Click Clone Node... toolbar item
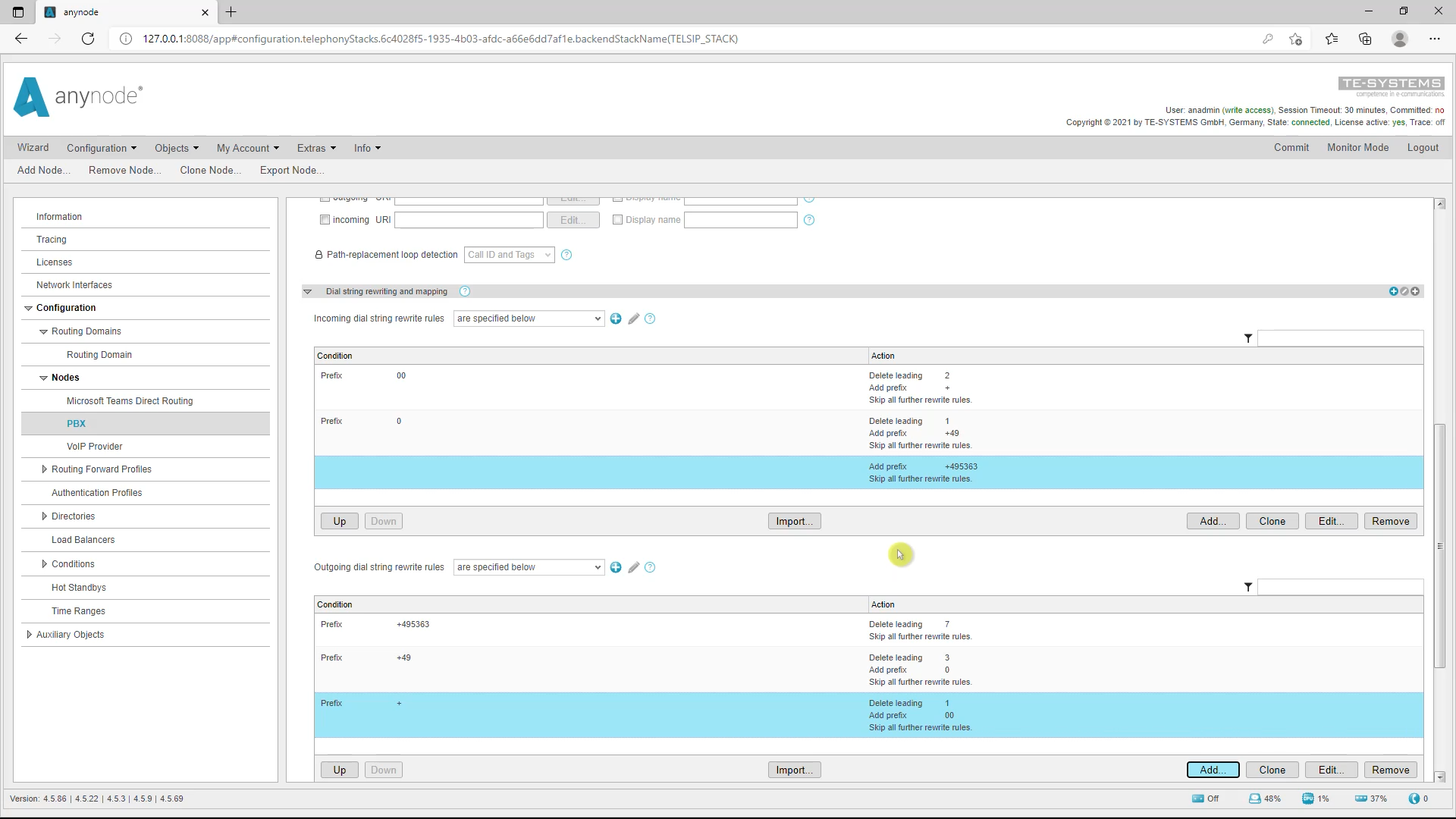Image resolution: width=1456 pixels, height=819 pixels. click(210, 170)
